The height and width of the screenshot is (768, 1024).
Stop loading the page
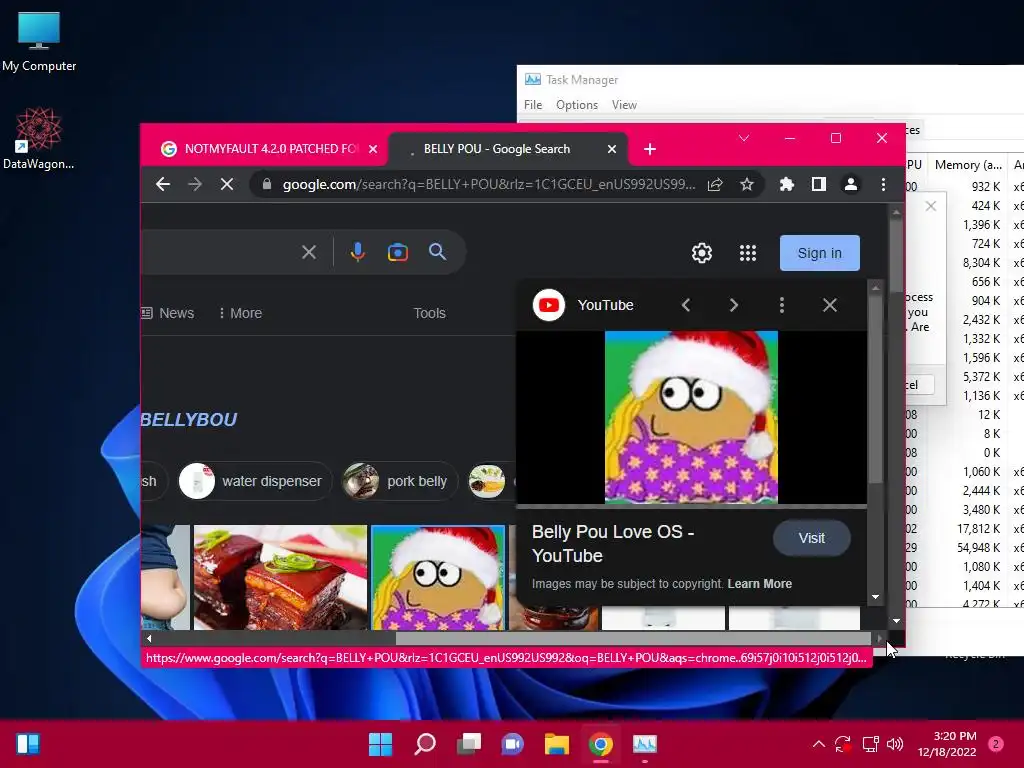point(227,185)
